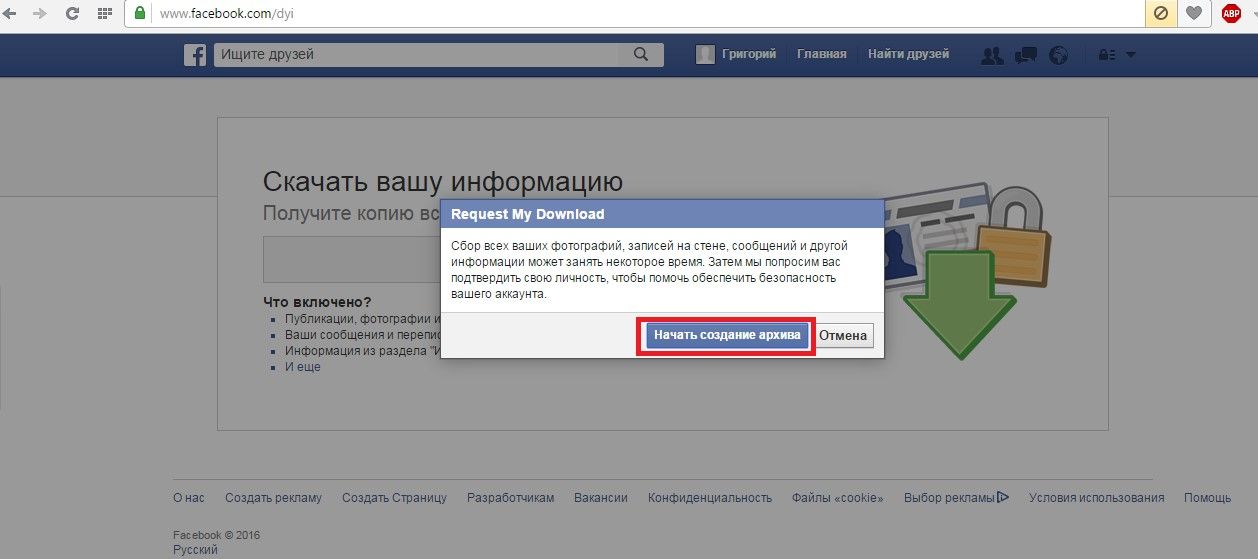1258x559 pixels.
Task: Click the browser reload icon
Action: coord(72,14)
